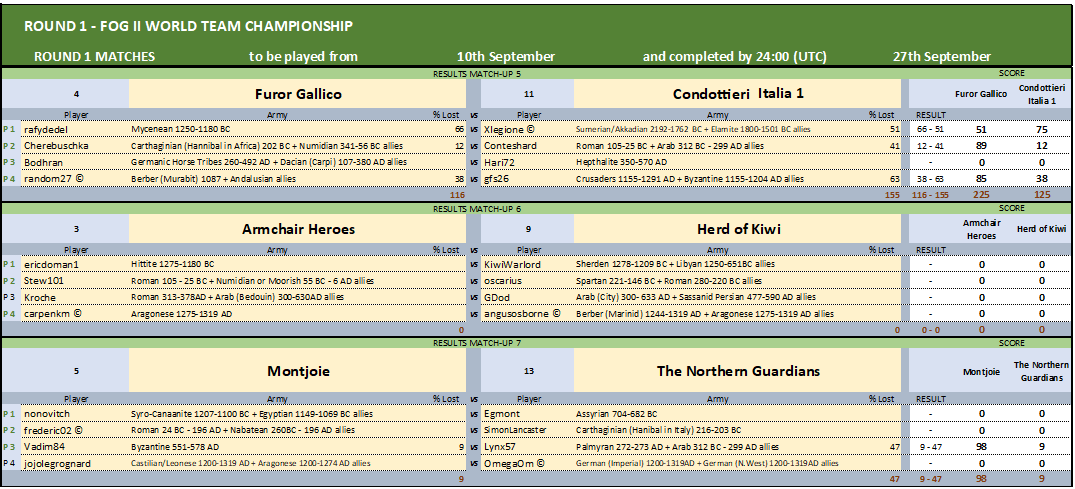Select the Montjoie team name cell
The width and height of the screenshot is (1075, 489).
298,371
